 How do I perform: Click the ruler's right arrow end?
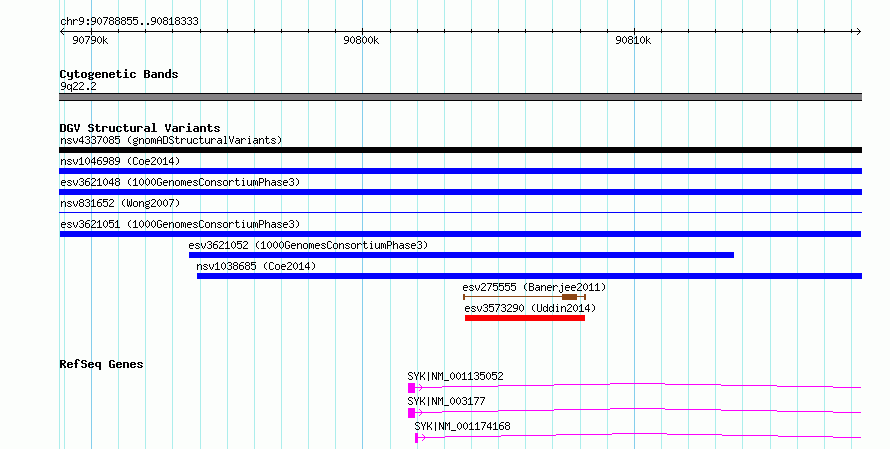(x=859, y=32)
